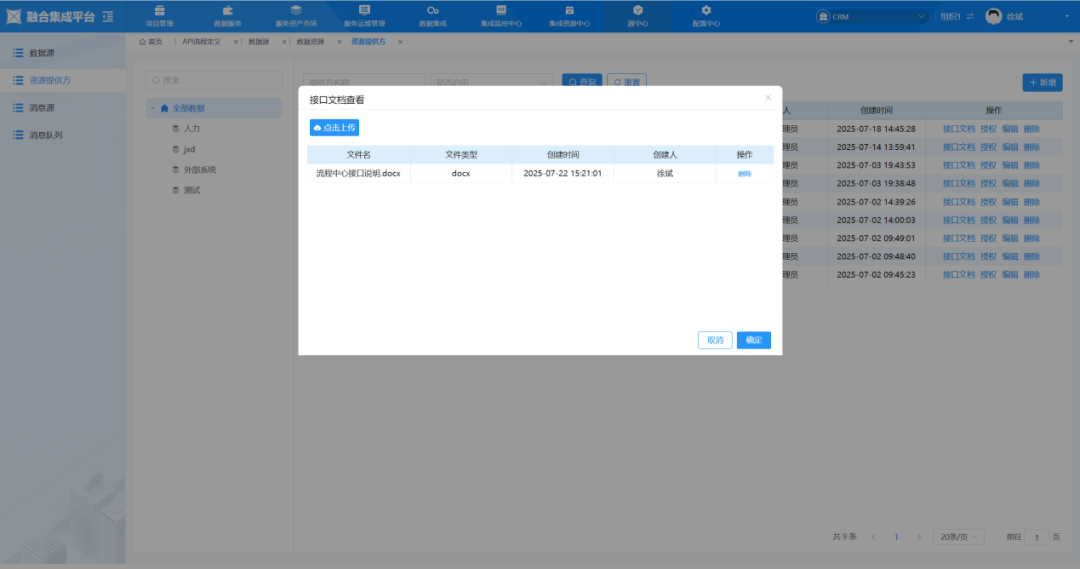Open 集成监控中心 icon in top navigation
1080x569 pixels.
[501, 11]
